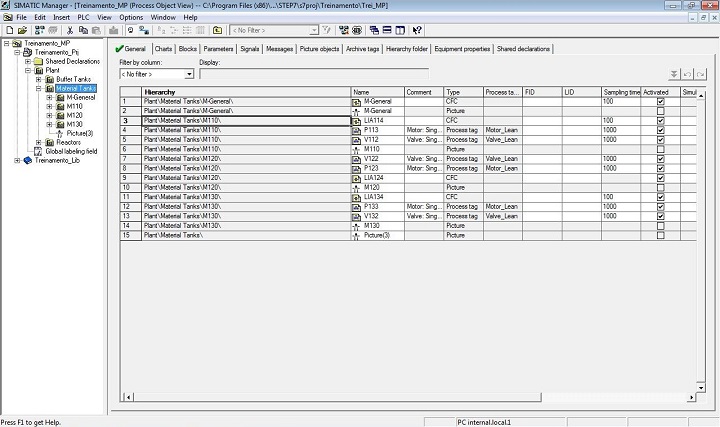Click the Tile Vertically toolbar icon

400,30
